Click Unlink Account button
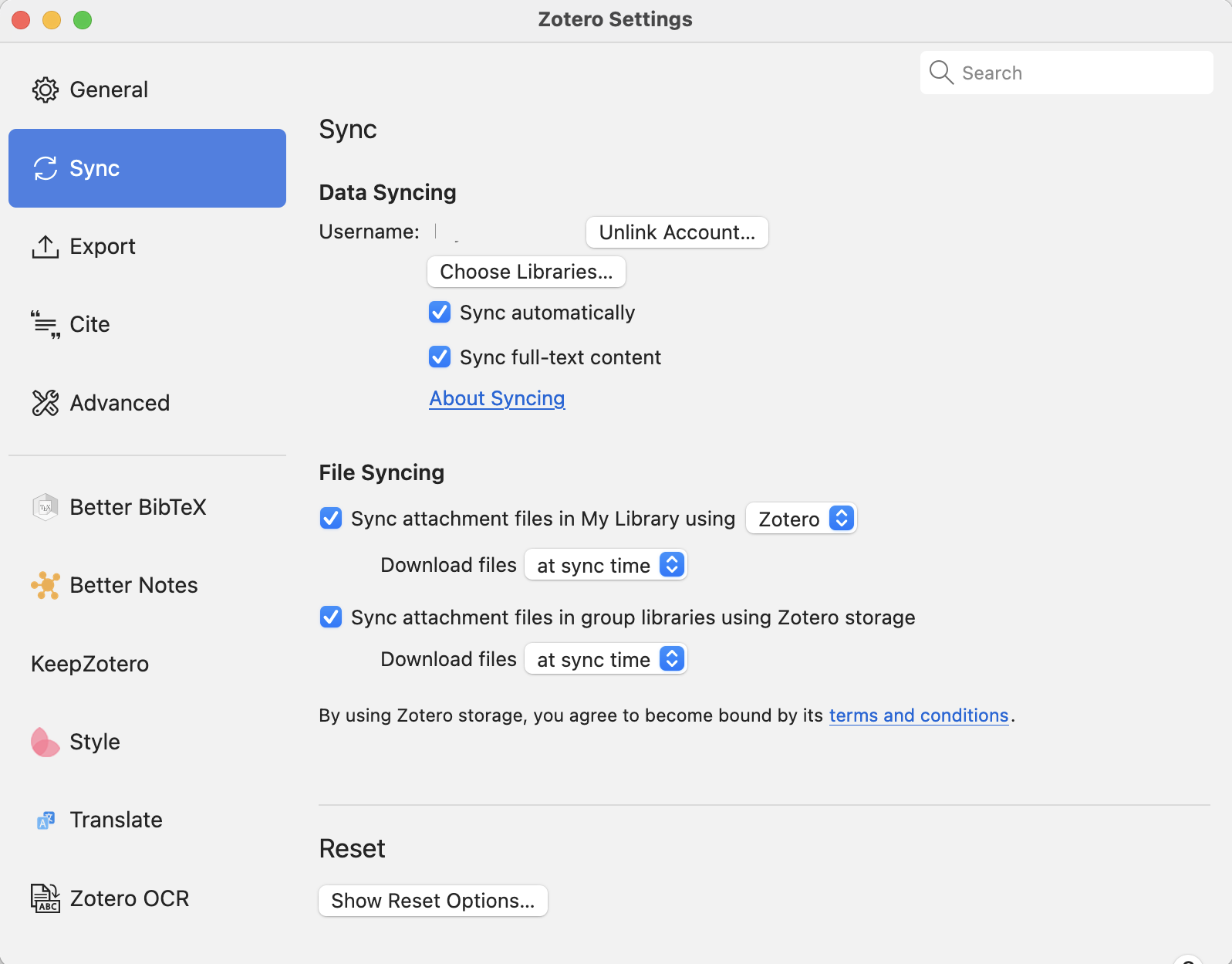 tap(677, 232)
